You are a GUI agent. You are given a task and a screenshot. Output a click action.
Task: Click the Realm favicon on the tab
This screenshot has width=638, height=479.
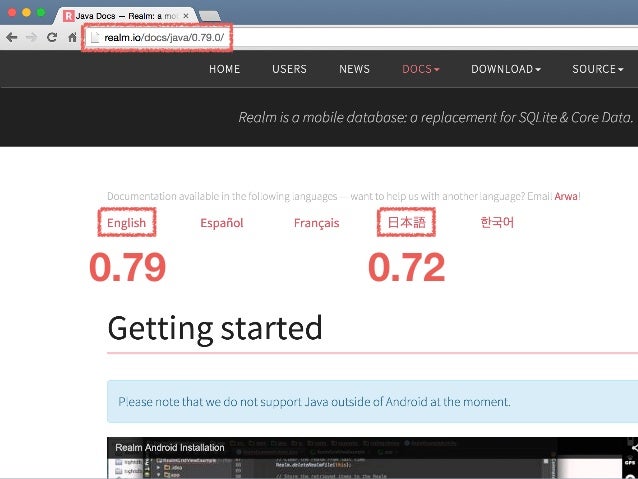click(68, 16)
